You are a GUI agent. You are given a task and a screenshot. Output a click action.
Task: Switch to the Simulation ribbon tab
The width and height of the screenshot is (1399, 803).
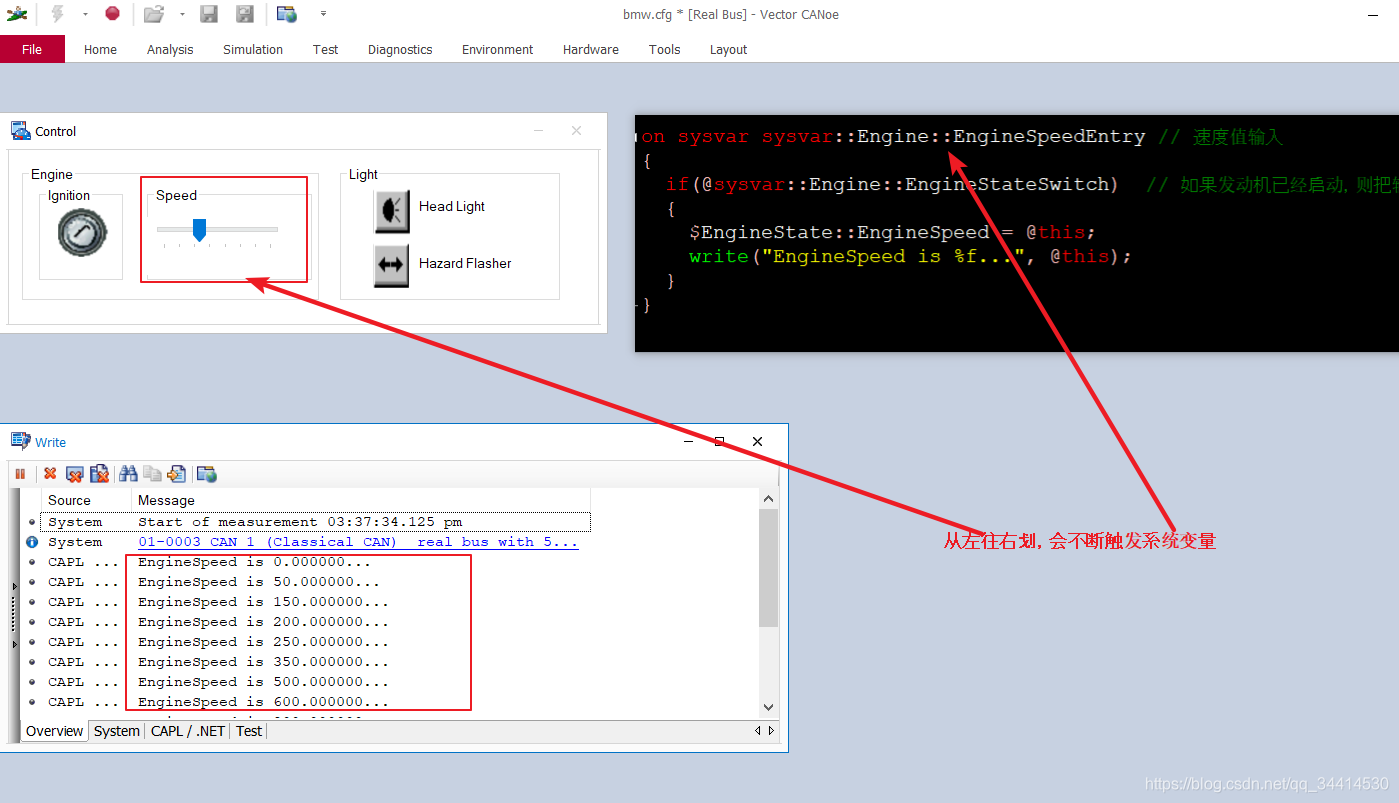coord(253,49)
